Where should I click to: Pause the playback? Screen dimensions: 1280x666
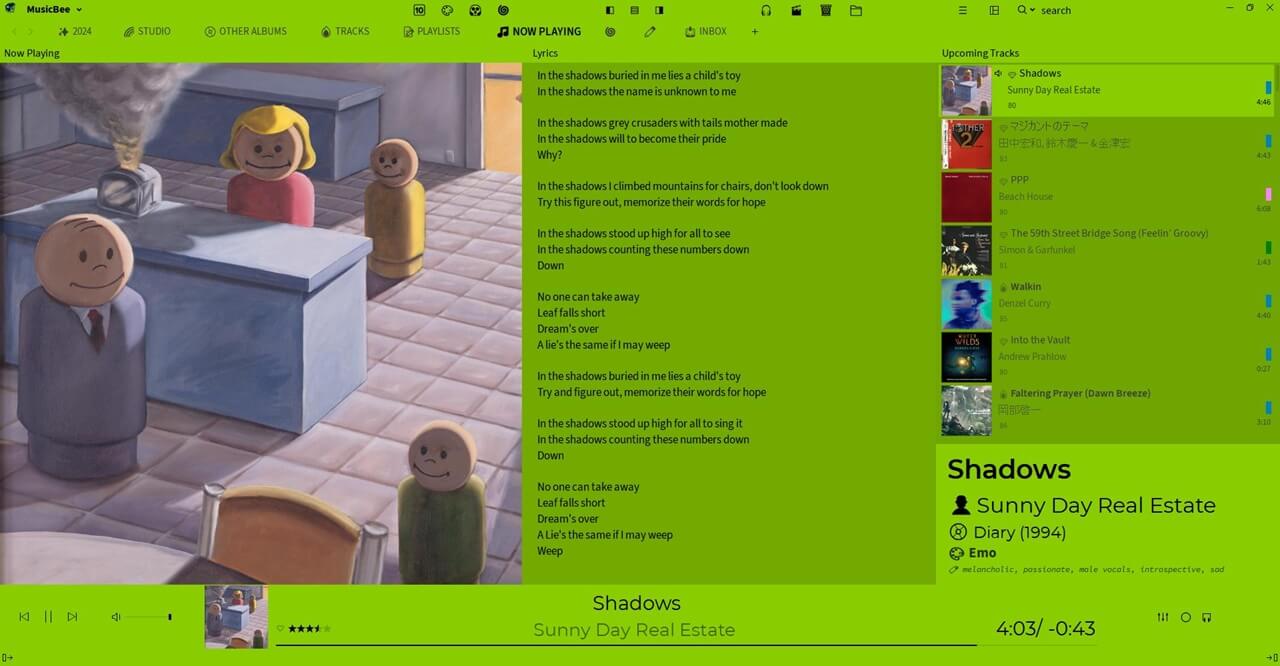[48, 617]
